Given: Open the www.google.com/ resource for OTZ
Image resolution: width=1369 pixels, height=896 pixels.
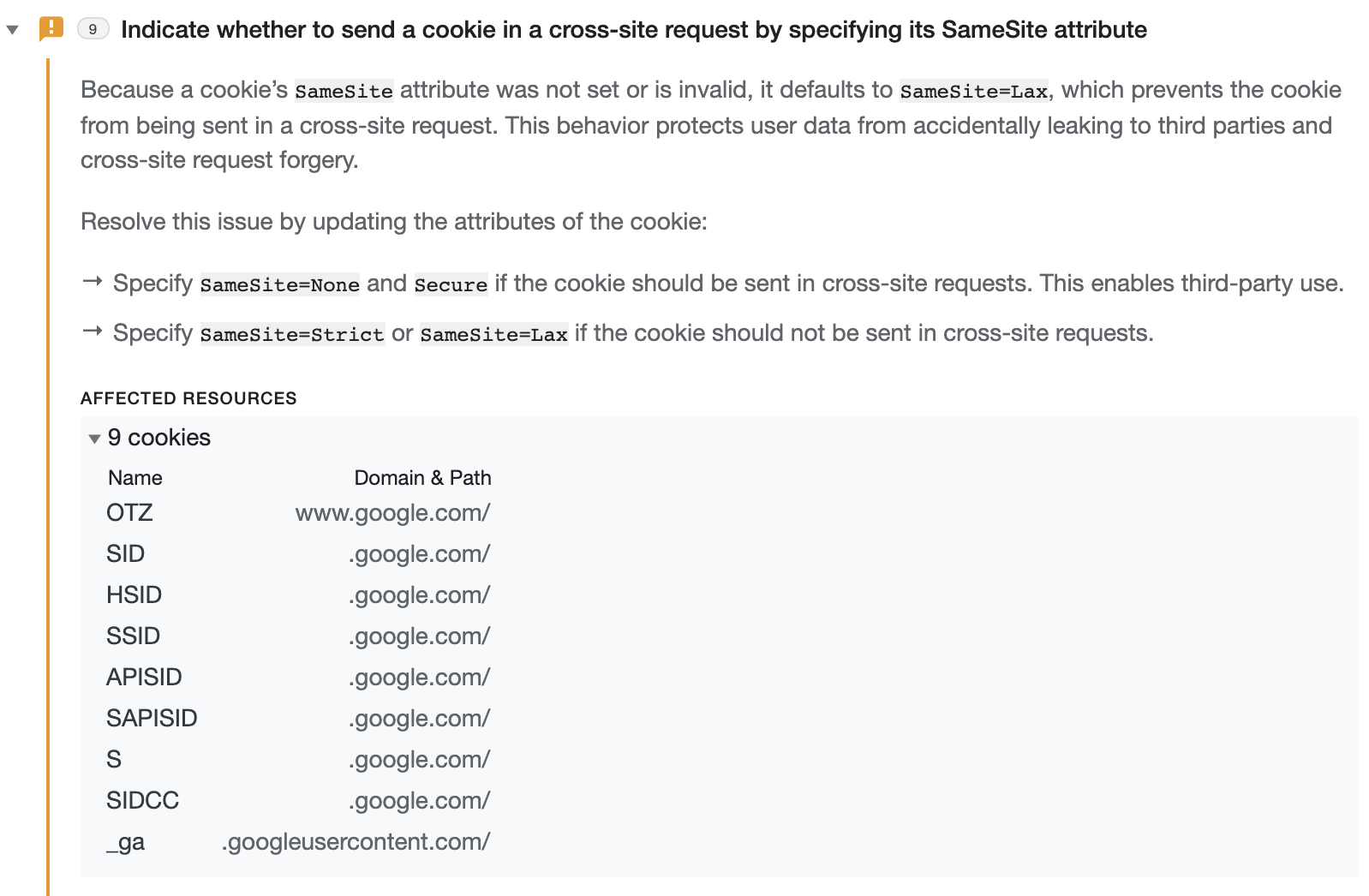Looking at the screenshot, I should (392, 512).
